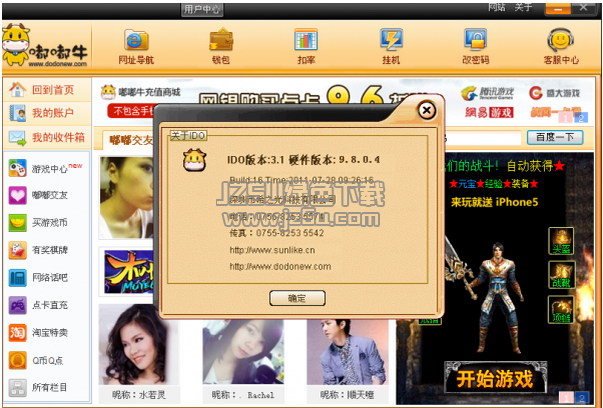The height and width of the screenshot is (408, 603).
Task: Open 网站 in the title bar
Action: click(496, 7)
